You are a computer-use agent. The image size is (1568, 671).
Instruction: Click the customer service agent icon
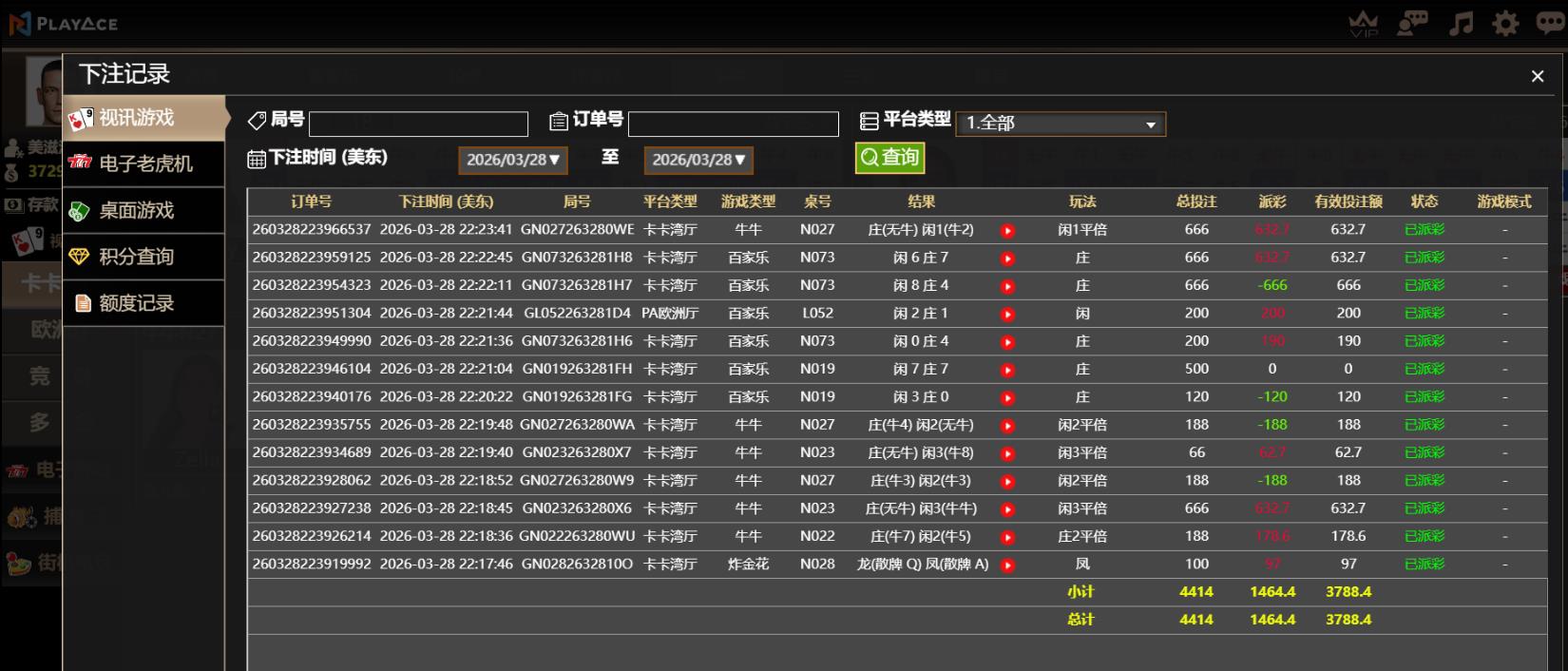1412,24
